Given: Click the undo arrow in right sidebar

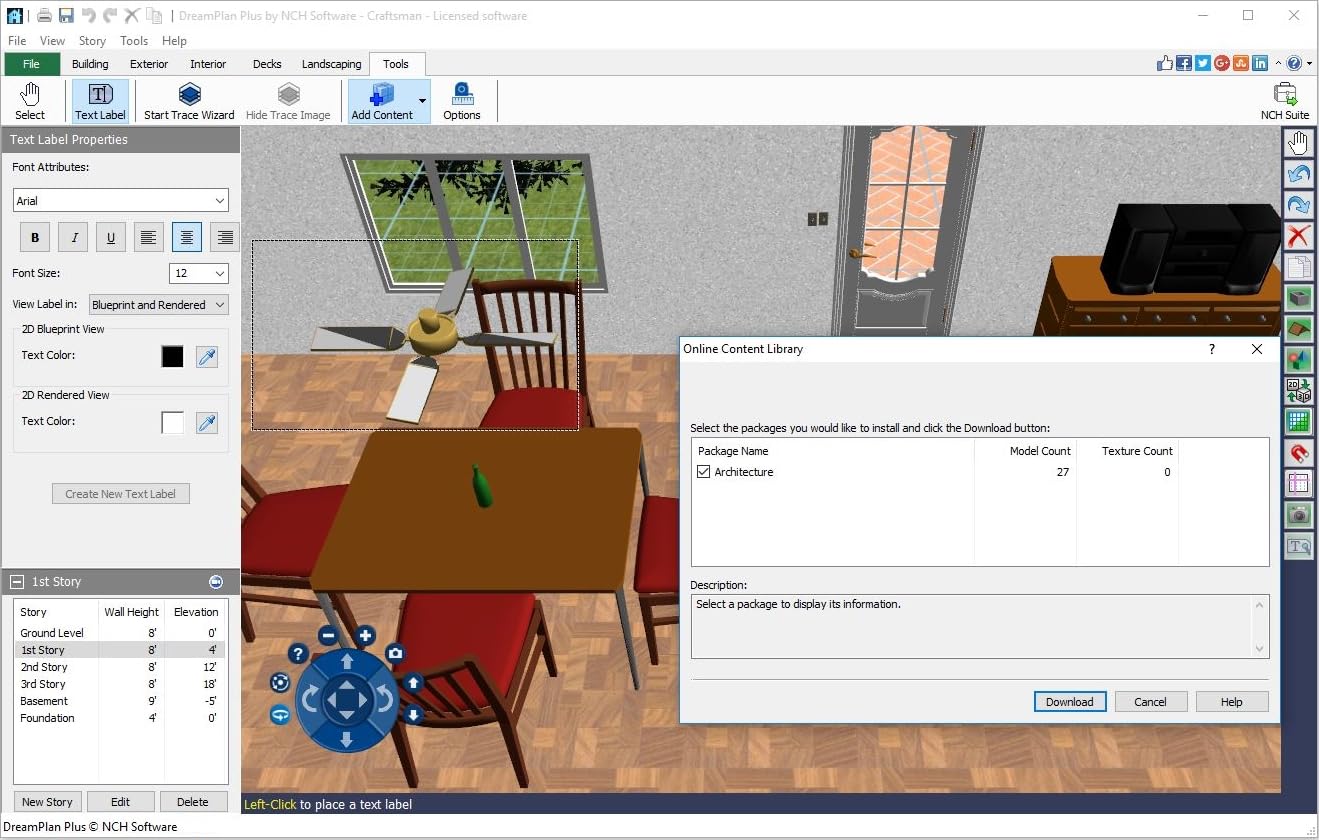Looking at the screenshot, I should (1298, 174).
